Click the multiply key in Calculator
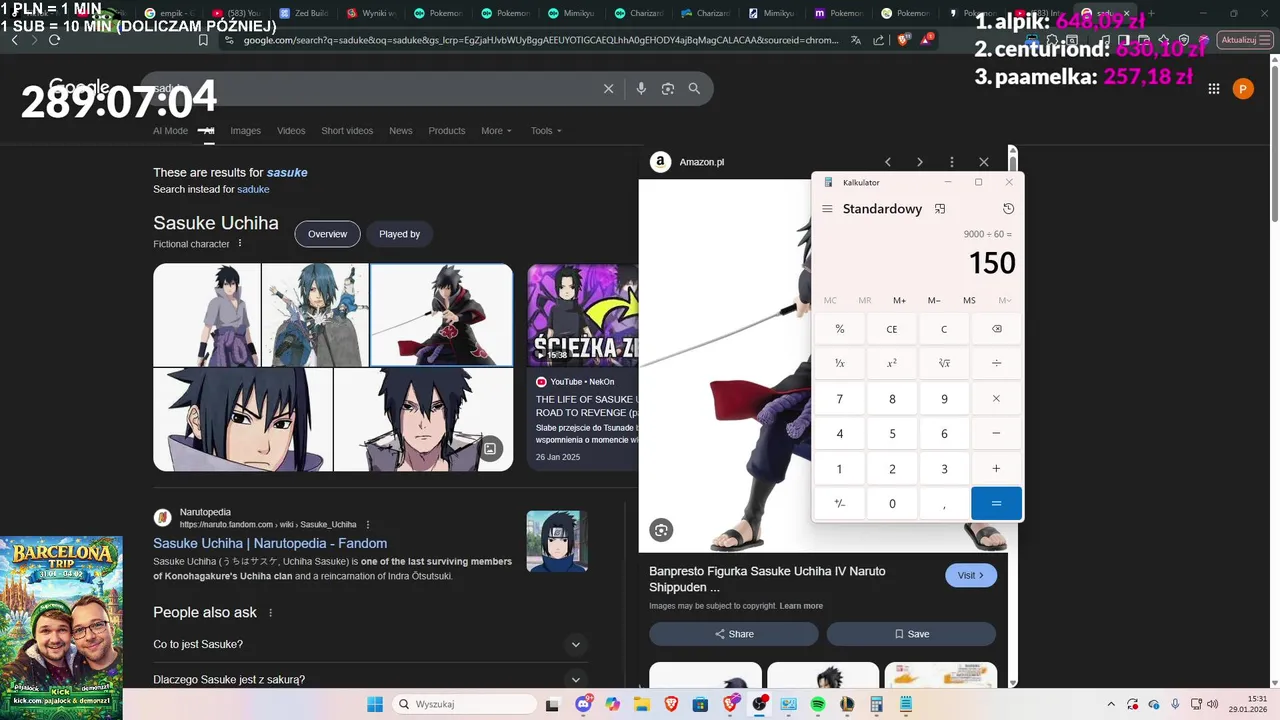 (x=996, y=399)
